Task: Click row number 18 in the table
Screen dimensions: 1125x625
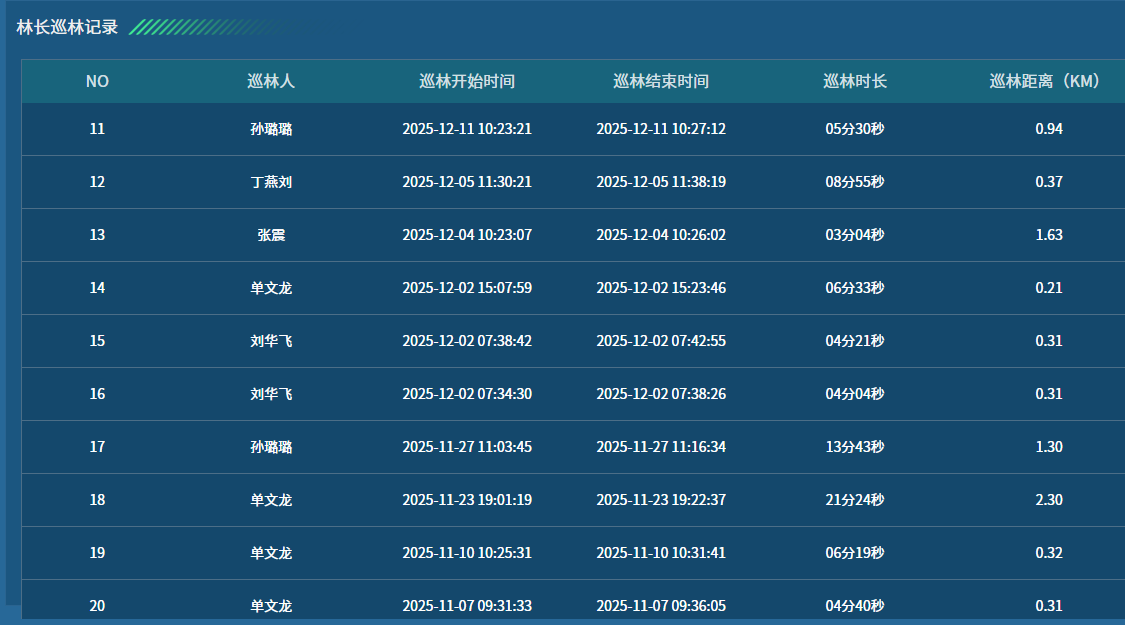Action: click(97, 500)
